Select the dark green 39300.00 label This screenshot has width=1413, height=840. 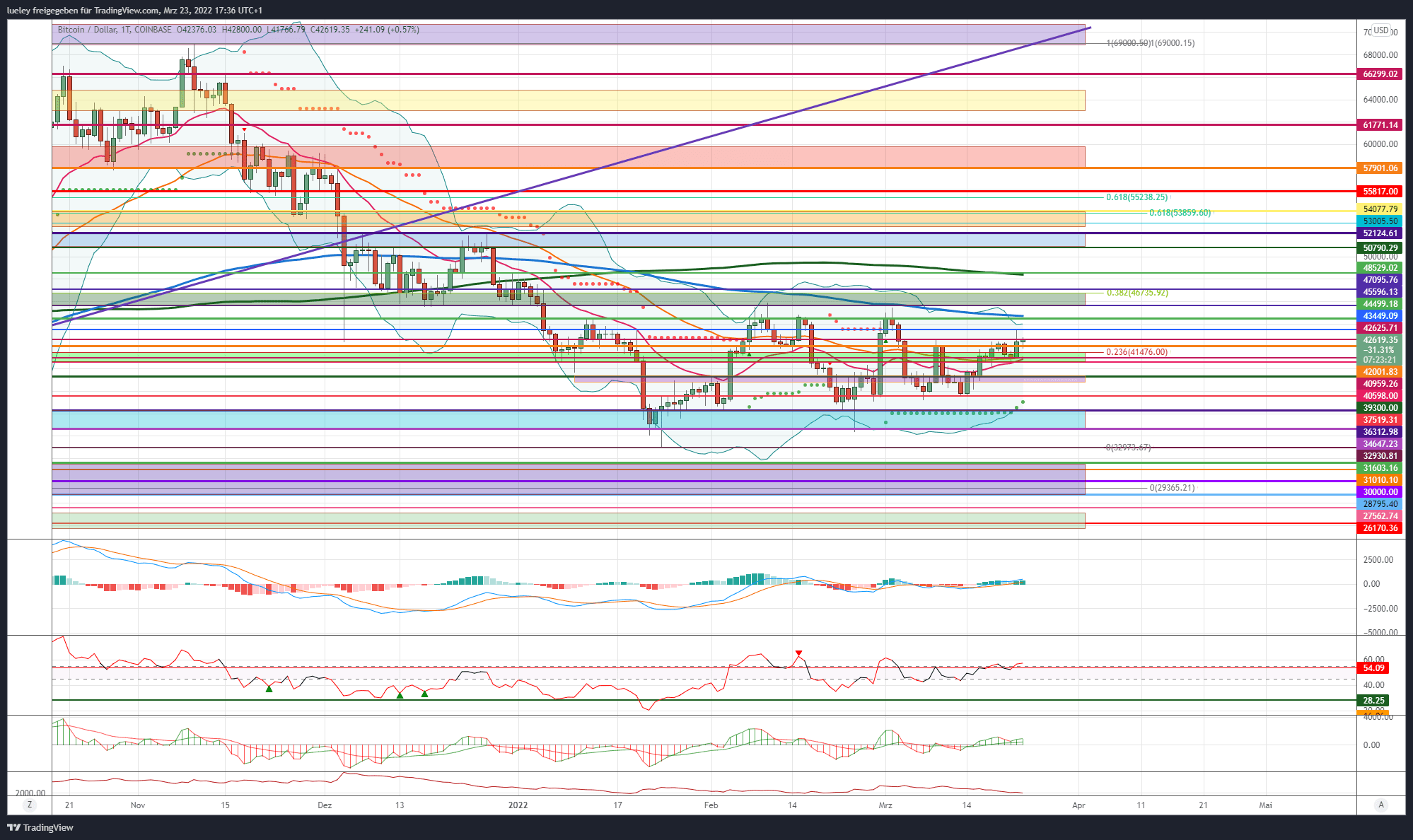pyautogui.click(x=1380, y=408)
